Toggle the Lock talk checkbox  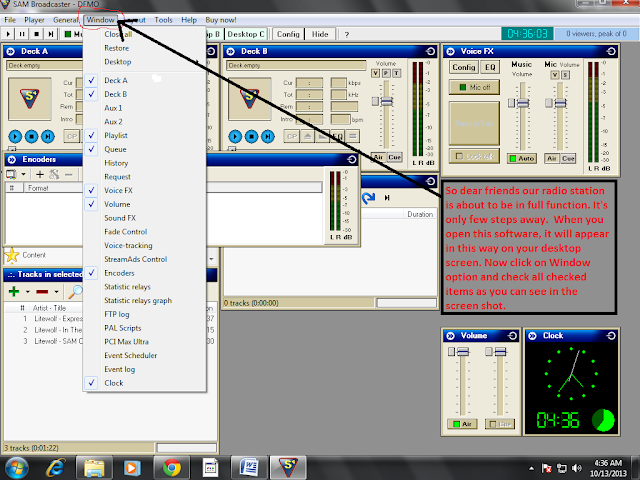pos(459,156)
